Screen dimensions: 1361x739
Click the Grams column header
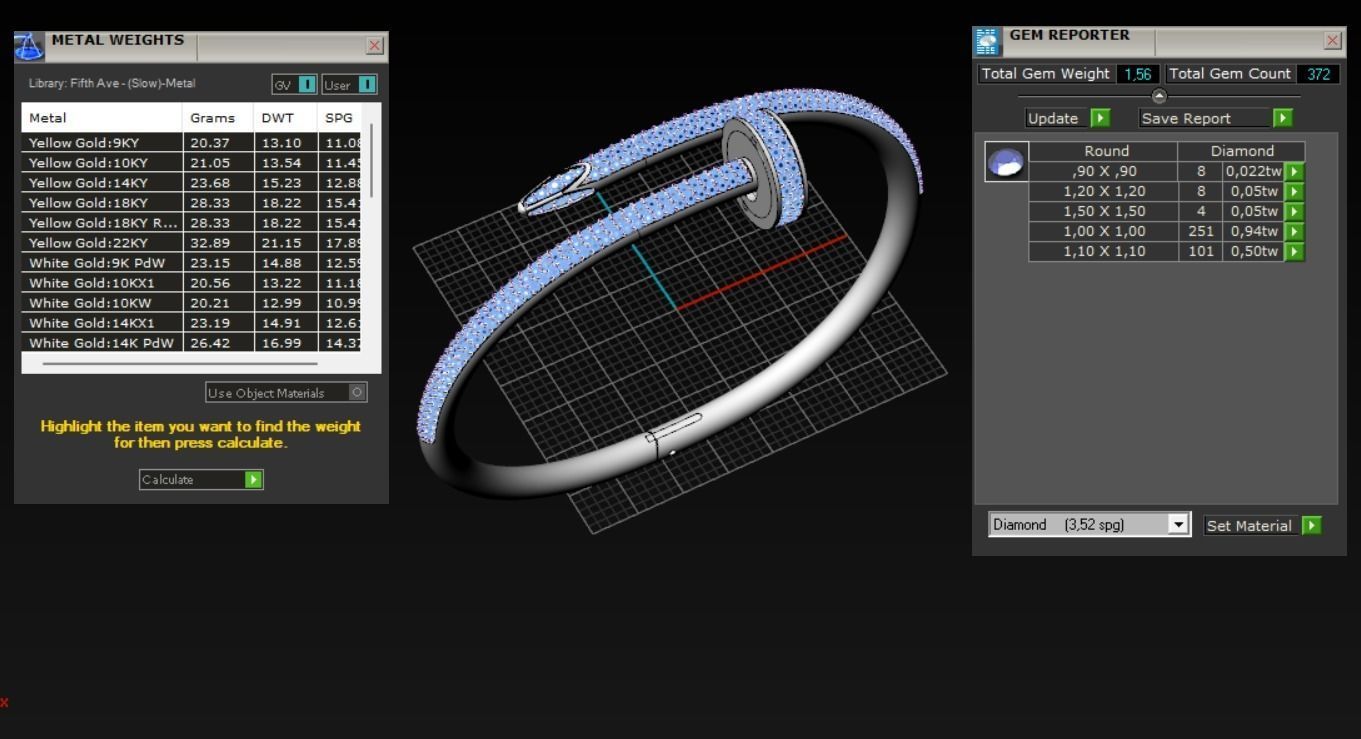[x=218, y=118]
